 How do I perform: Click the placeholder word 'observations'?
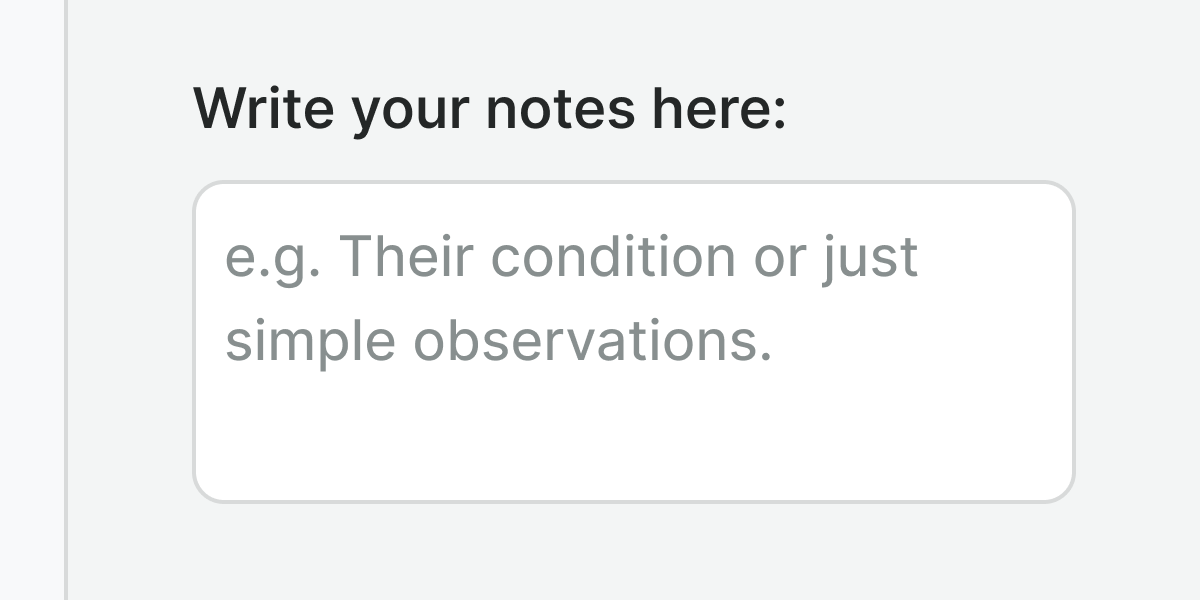pos(586,341)
